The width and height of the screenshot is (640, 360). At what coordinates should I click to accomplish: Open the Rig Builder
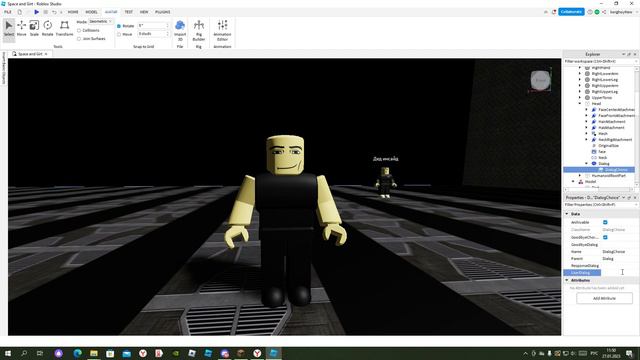pos(199,31)
